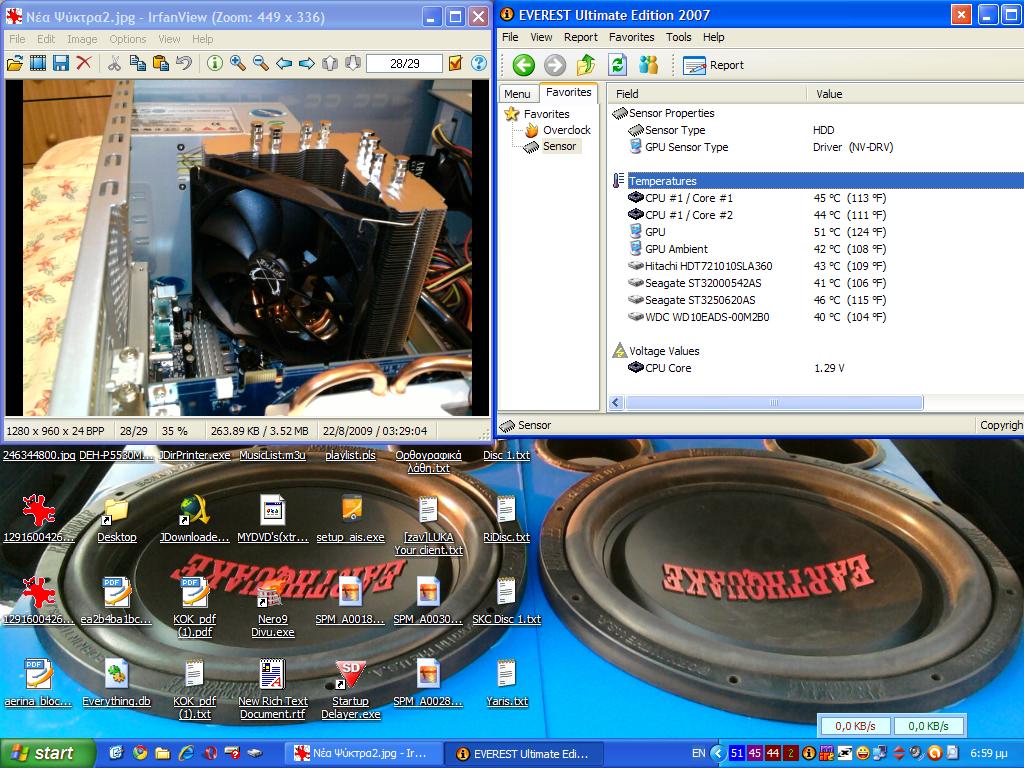Viewport: 1024px width, 768px height.
Task: Click the Report button in EVEREST toolbar
Action: coord(713,65)
